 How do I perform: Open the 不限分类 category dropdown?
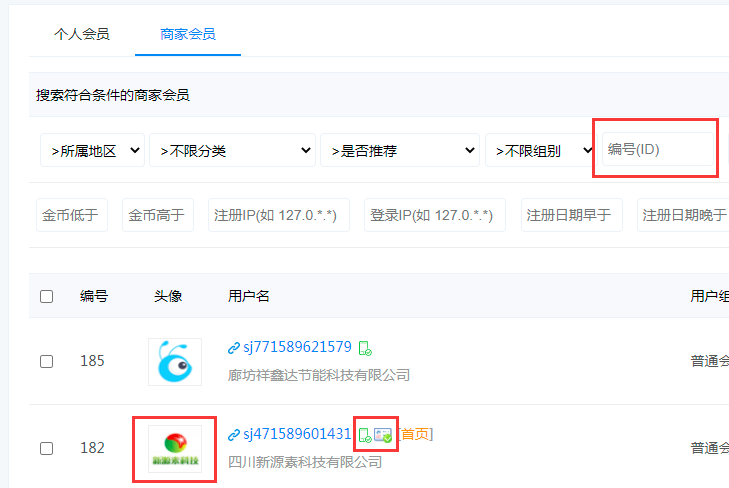(x=232, y=151)
